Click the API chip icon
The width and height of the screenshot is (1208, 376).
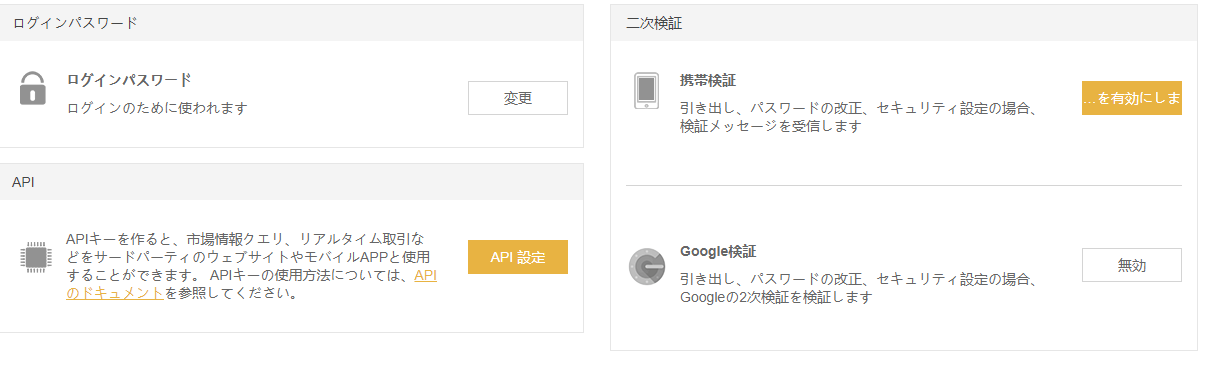click(35, 257)
